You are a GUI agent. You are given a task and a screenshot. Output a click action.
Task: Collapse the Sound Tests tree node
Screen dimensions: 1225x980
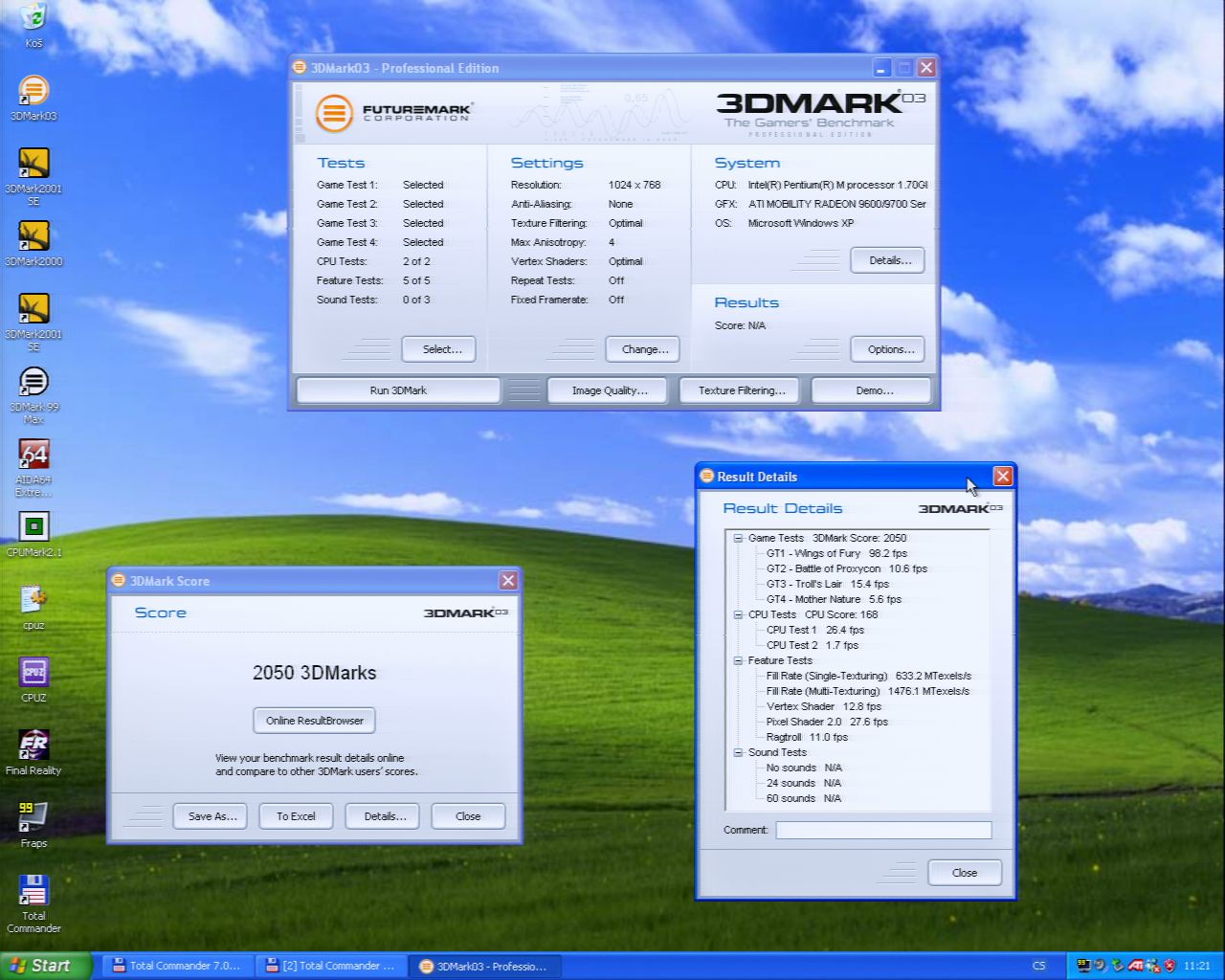click(x=738, y=752)
